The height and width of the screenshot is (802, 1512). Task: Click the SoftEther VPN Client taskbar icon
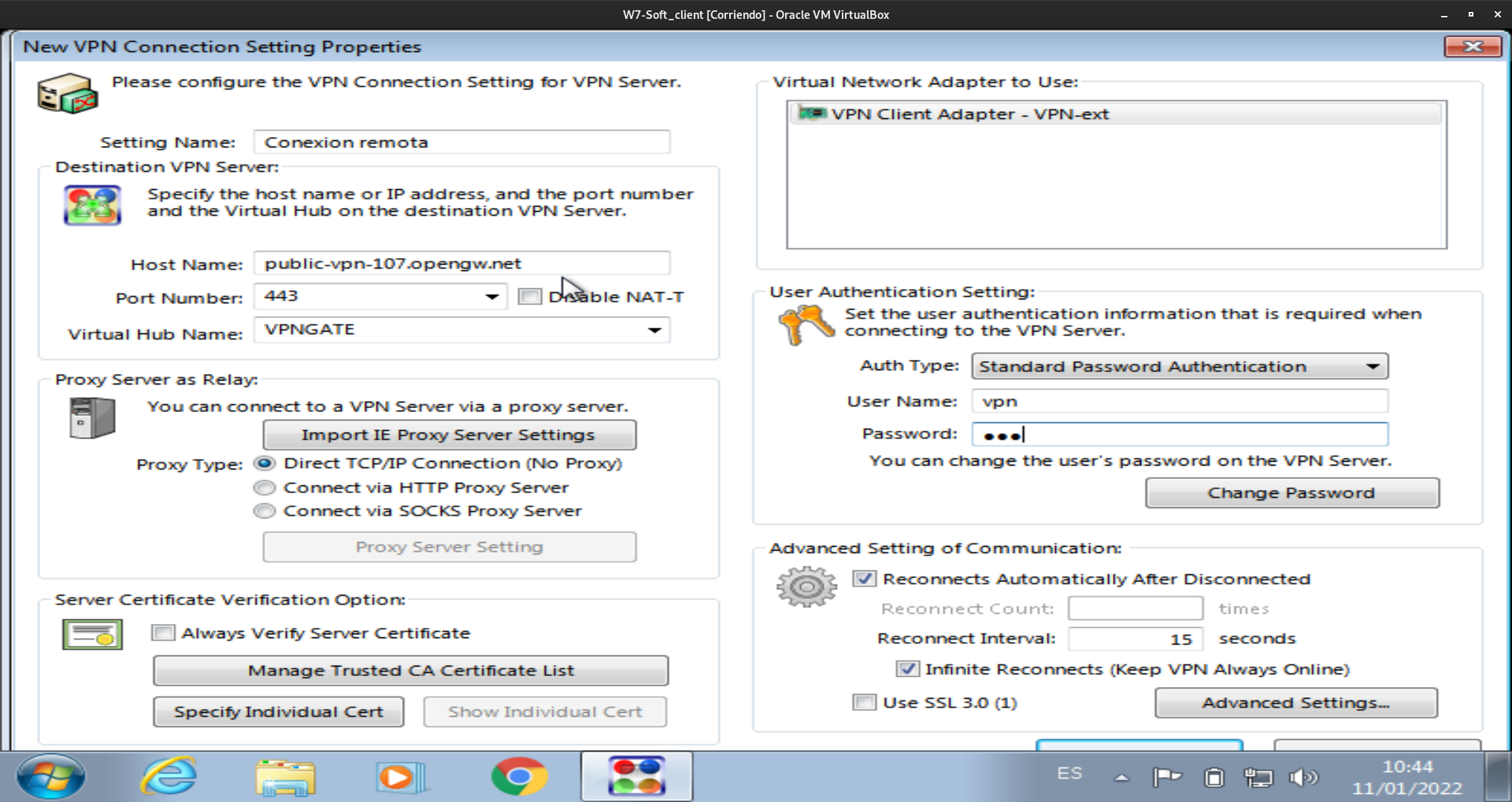click(636, 777)
